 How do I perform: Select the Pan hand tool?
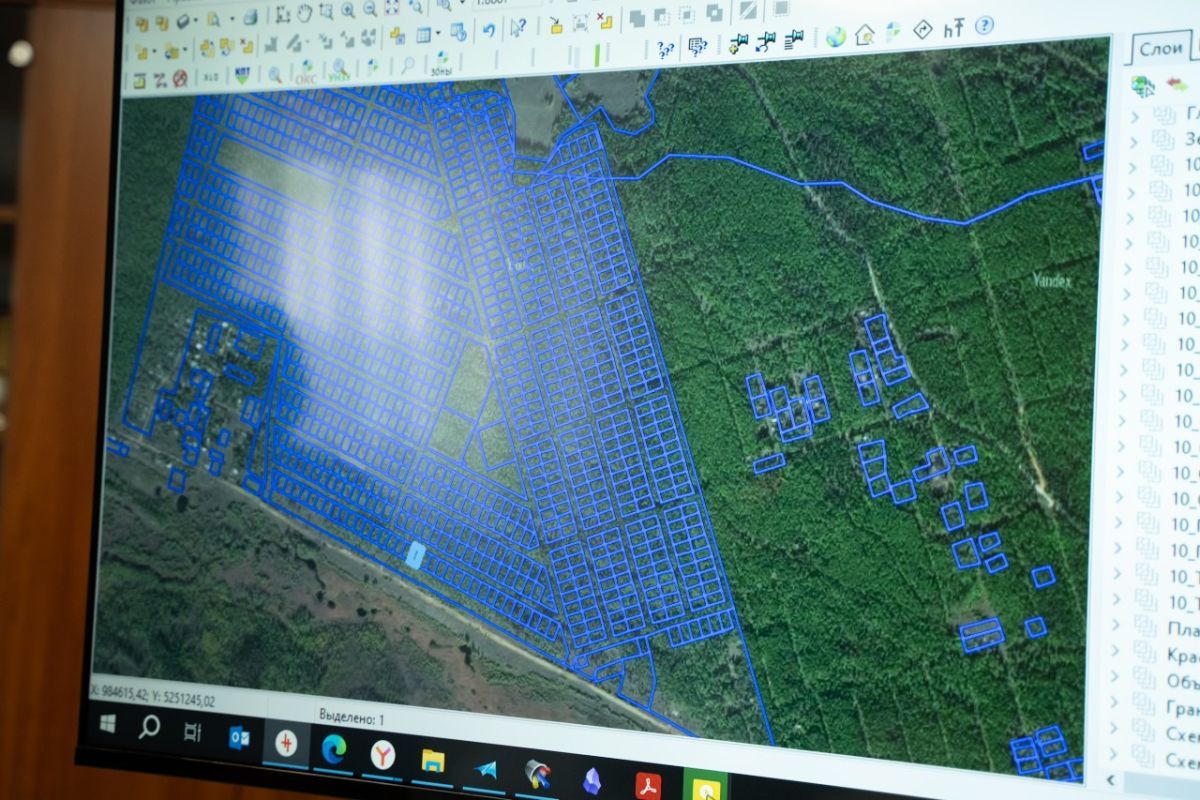[x=305, y=13]
